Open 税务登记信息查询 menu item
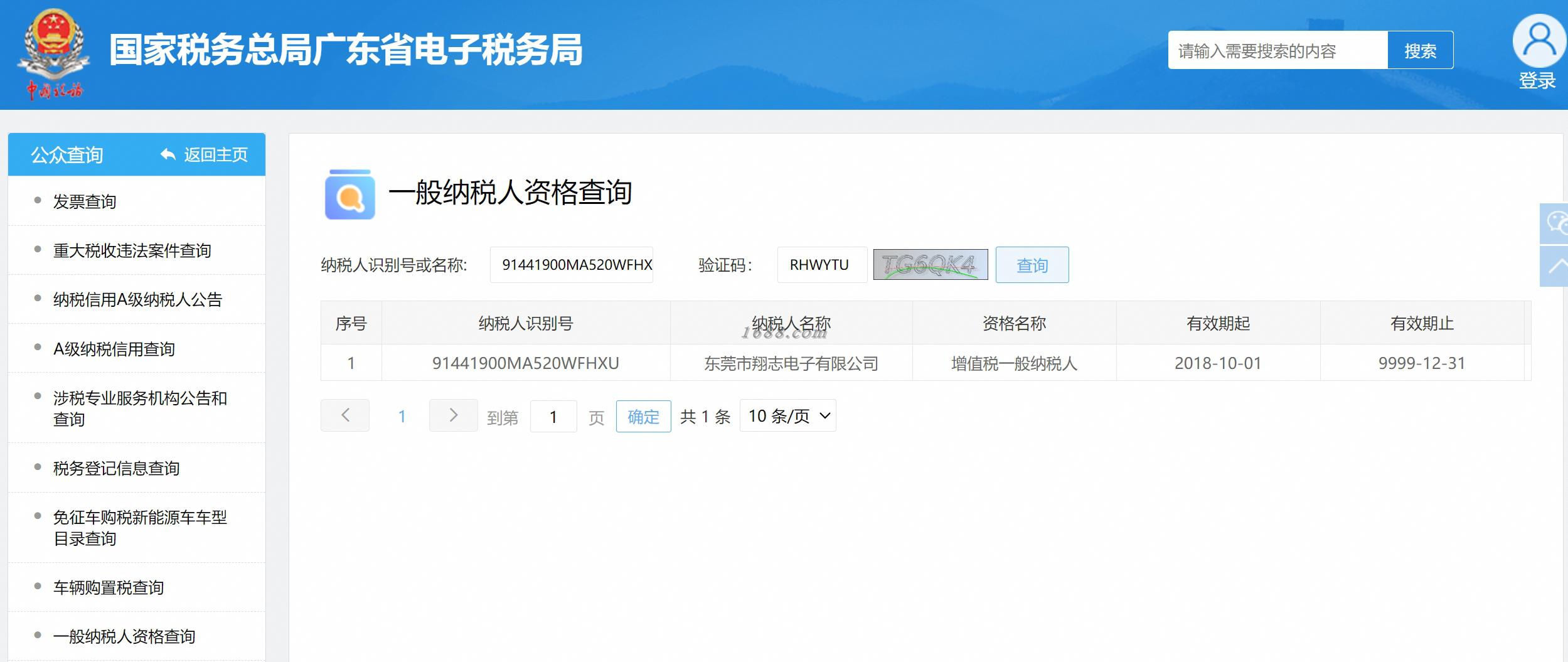The image size is (1568, 662). pyautogui.click(x=137, y=468)
